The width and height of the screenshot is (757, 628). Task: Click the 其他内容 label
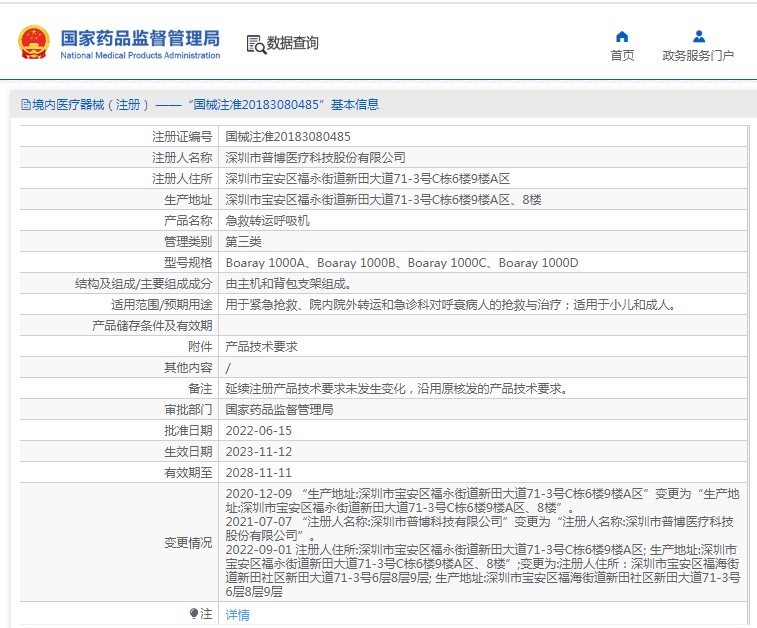point(188,367)
